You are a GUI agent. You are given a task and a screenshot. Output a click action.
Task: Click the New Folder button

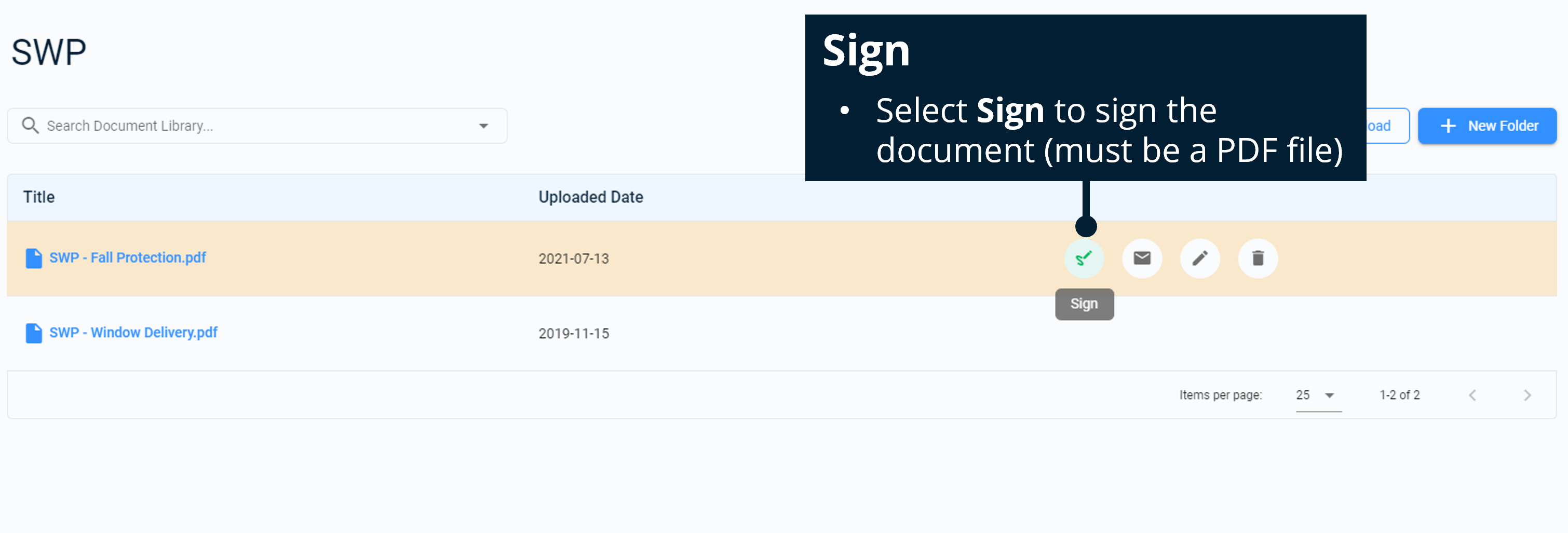point(1488,126)
